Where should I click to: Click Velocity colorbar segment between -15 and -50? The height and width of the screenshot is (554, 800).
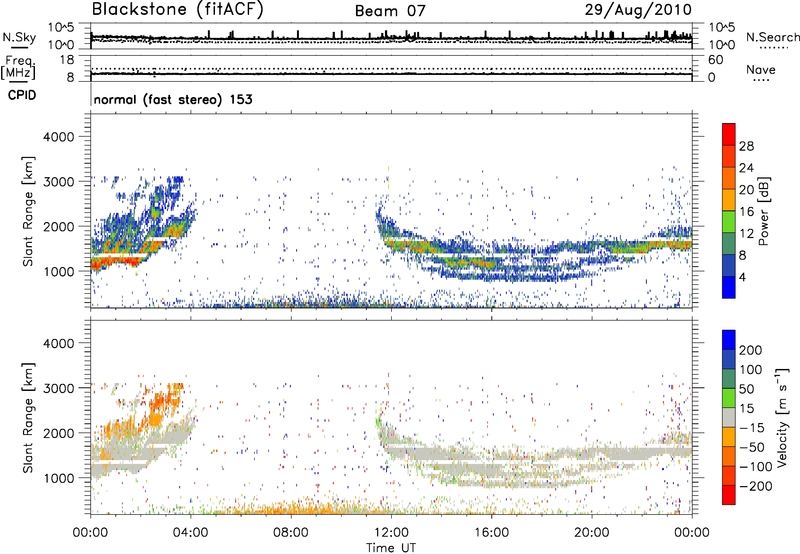pos(729,437)
